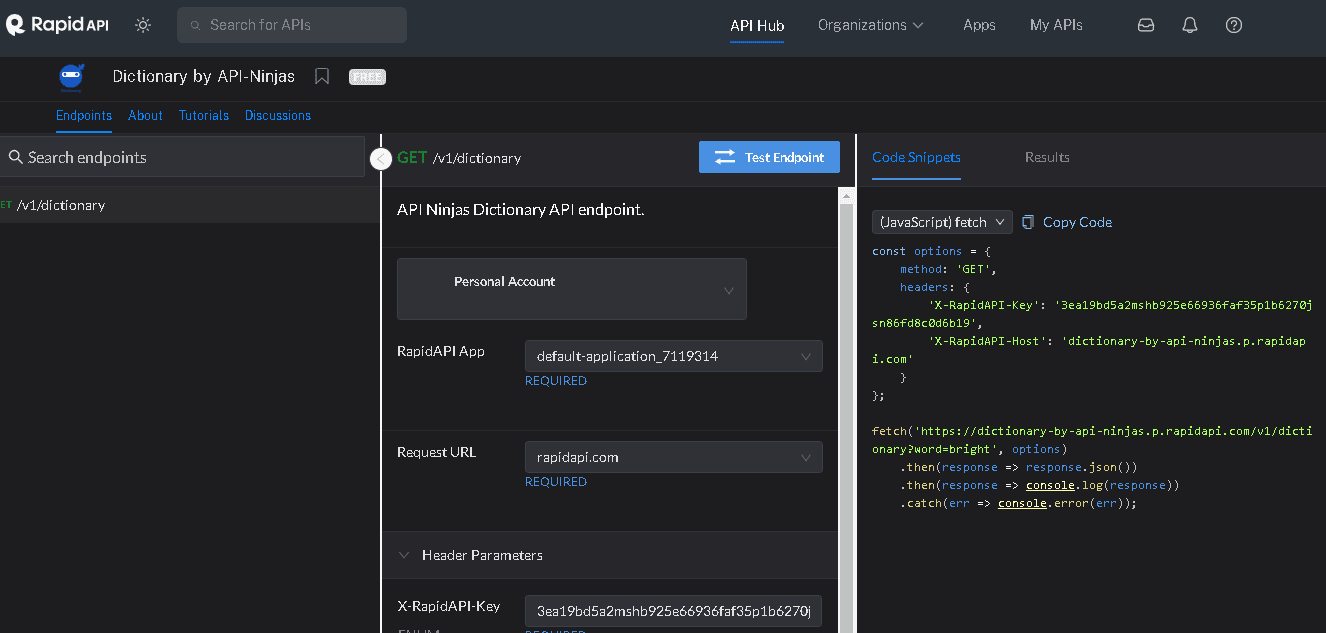This screenshot has width=1326, height=633.
Task: Open the Personal Account dropdown
Action: (x=572, y=289)
